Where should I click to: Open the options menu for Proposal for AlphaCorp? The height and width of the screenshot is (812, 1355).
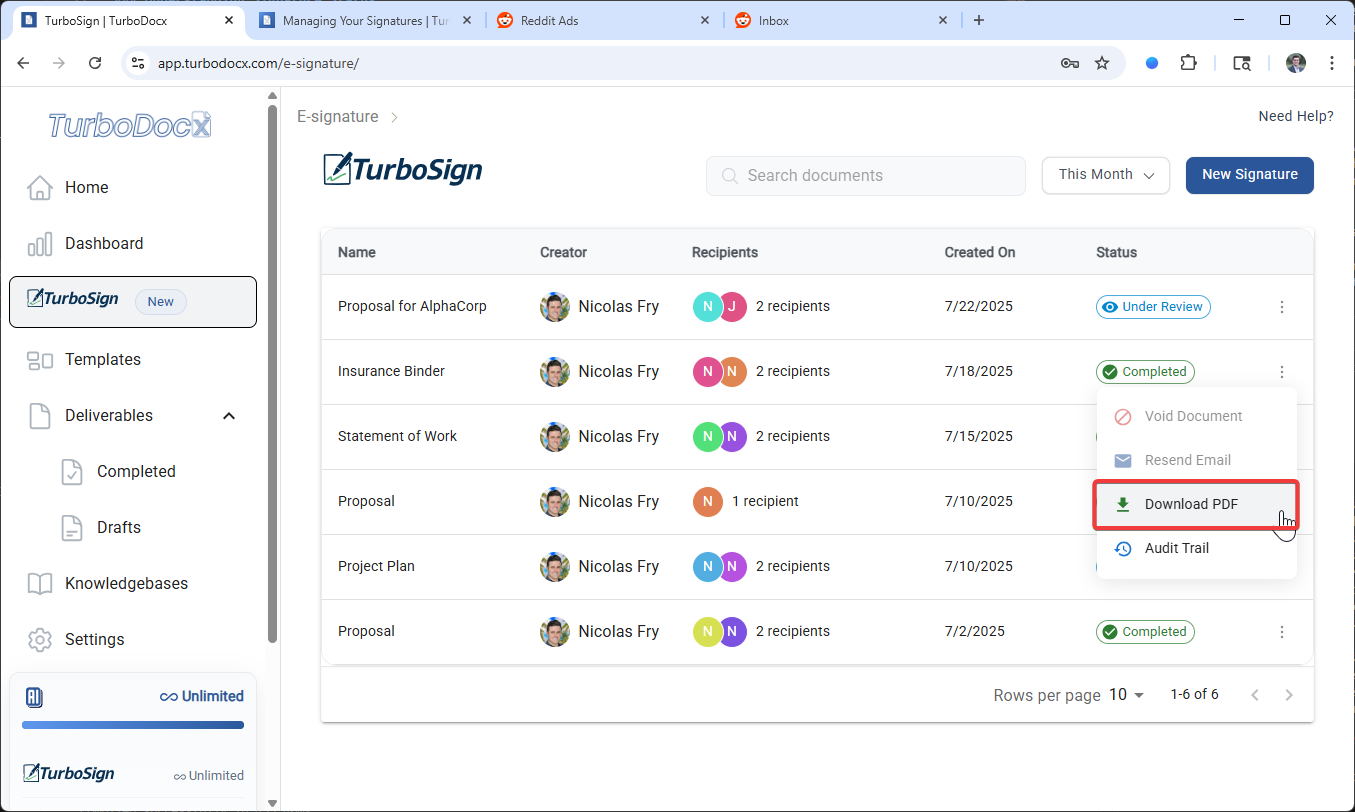click(1282, 307)
